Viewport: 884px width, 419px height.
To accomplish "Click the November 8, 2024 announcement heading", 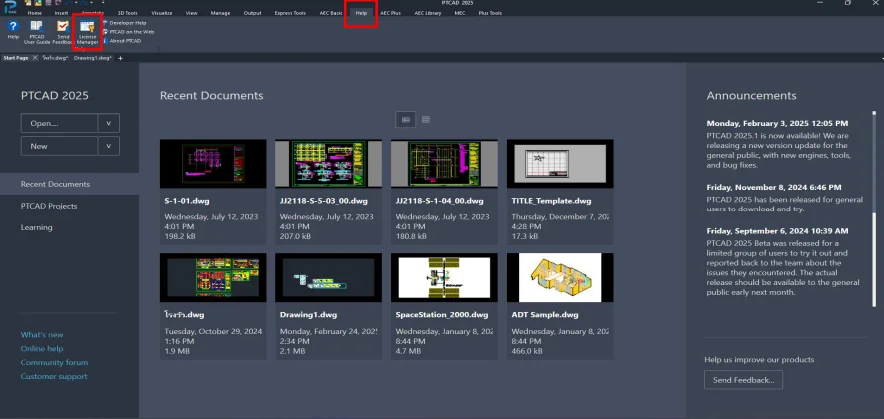I will pyautogui.click(x=774, y=187).
